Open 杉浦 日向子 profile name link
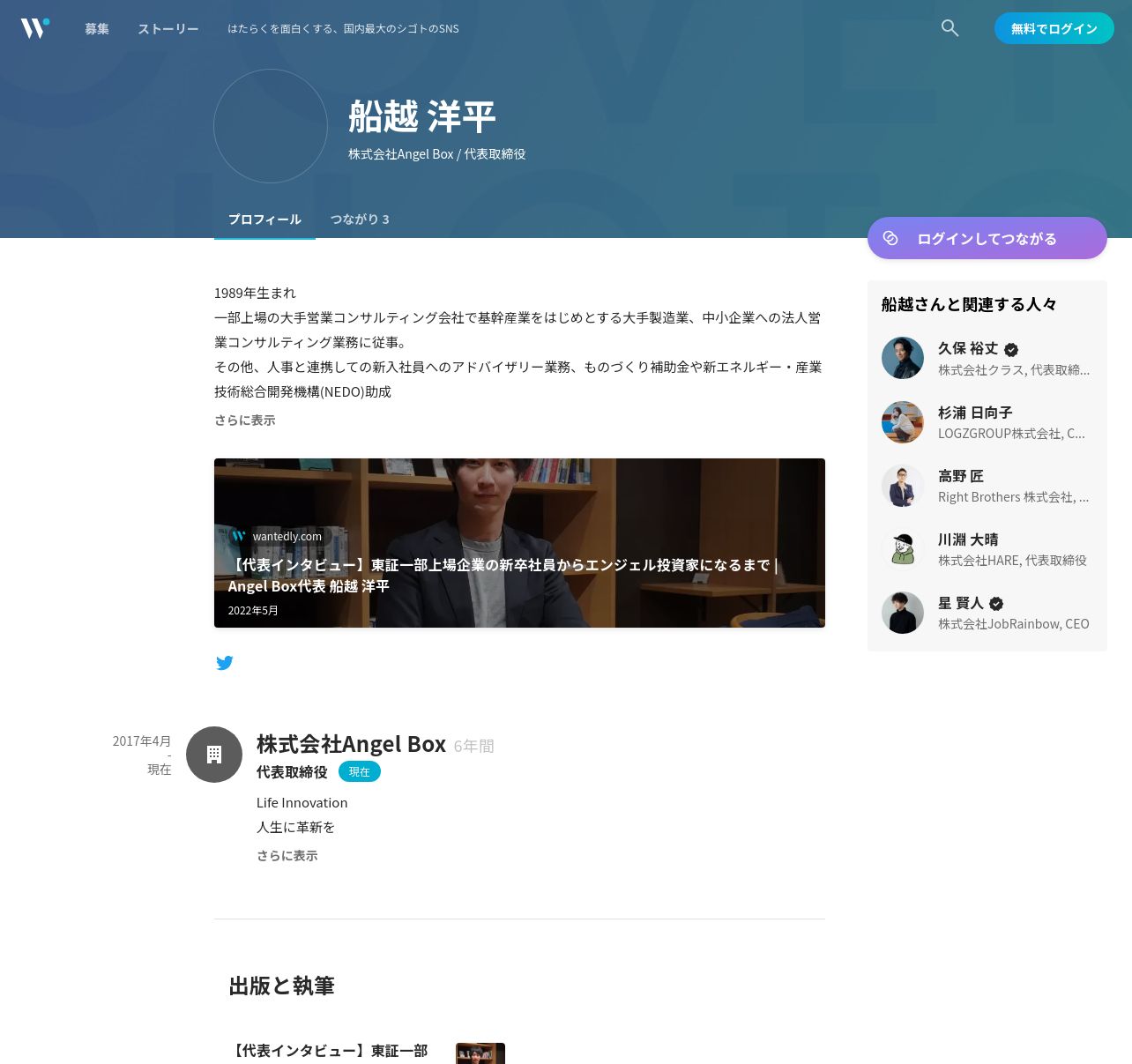 975,413
